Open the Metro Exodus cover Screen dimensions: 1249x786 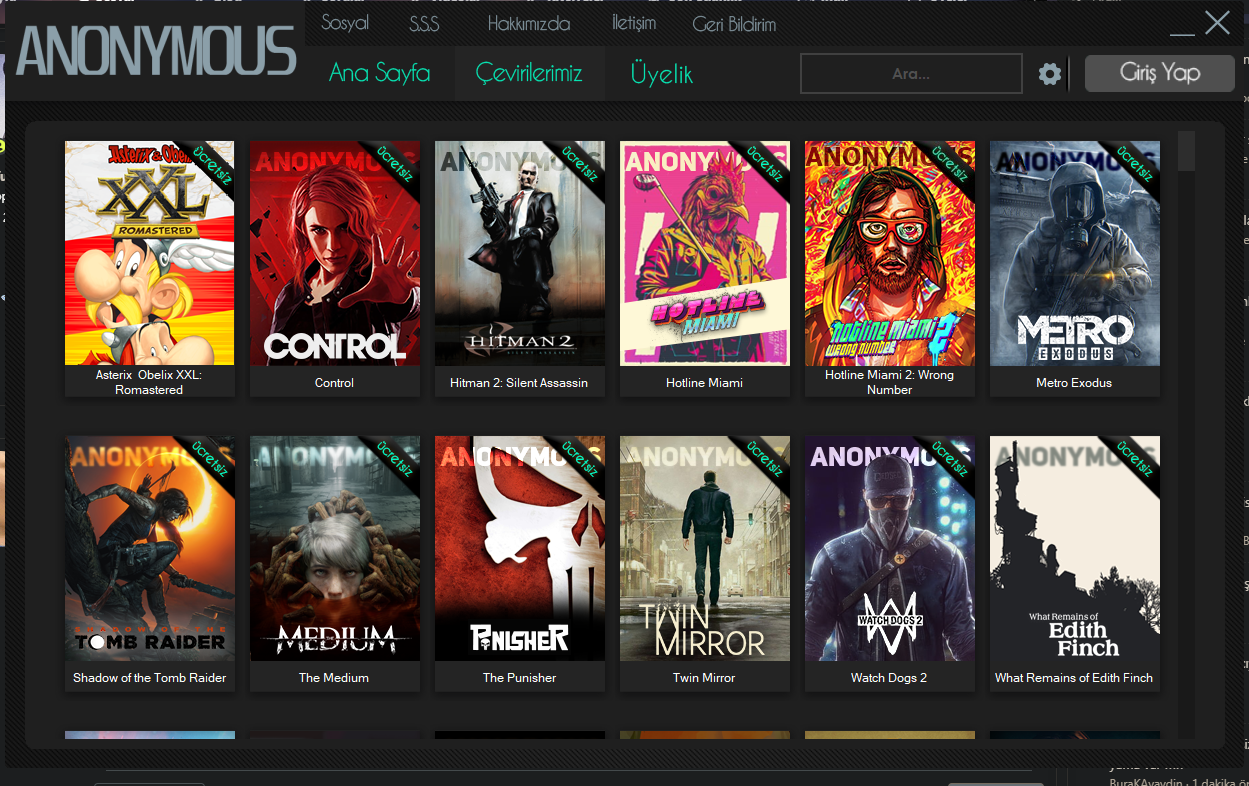click(1075, 253)
